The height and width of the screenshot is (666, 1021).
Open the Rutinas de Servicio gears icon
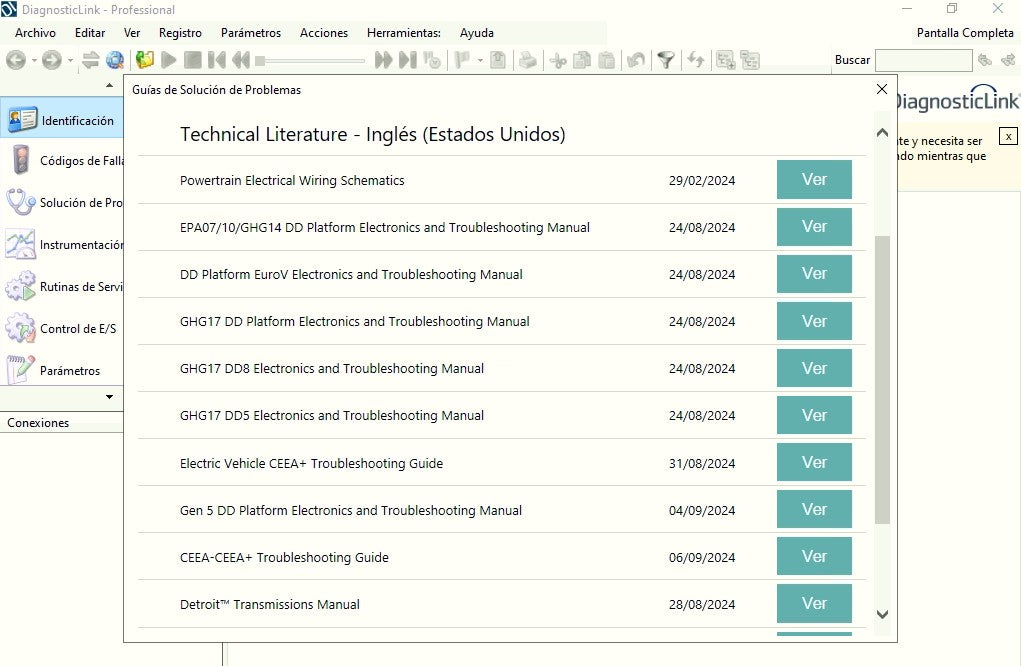(x=20, y=287)
